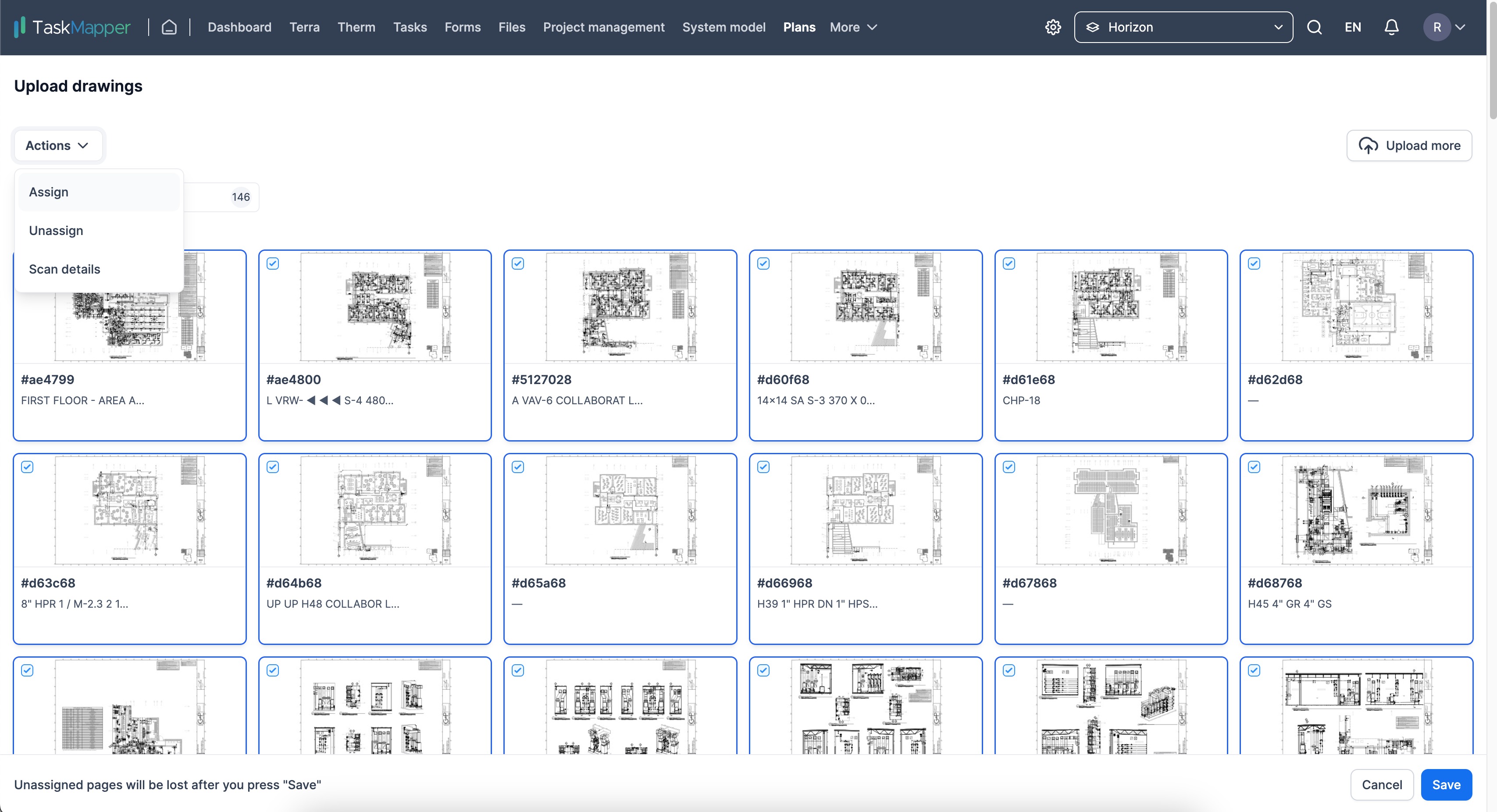1497x812 pixels.
Task: Open Therm in navigation
Action: click(356, 27)
